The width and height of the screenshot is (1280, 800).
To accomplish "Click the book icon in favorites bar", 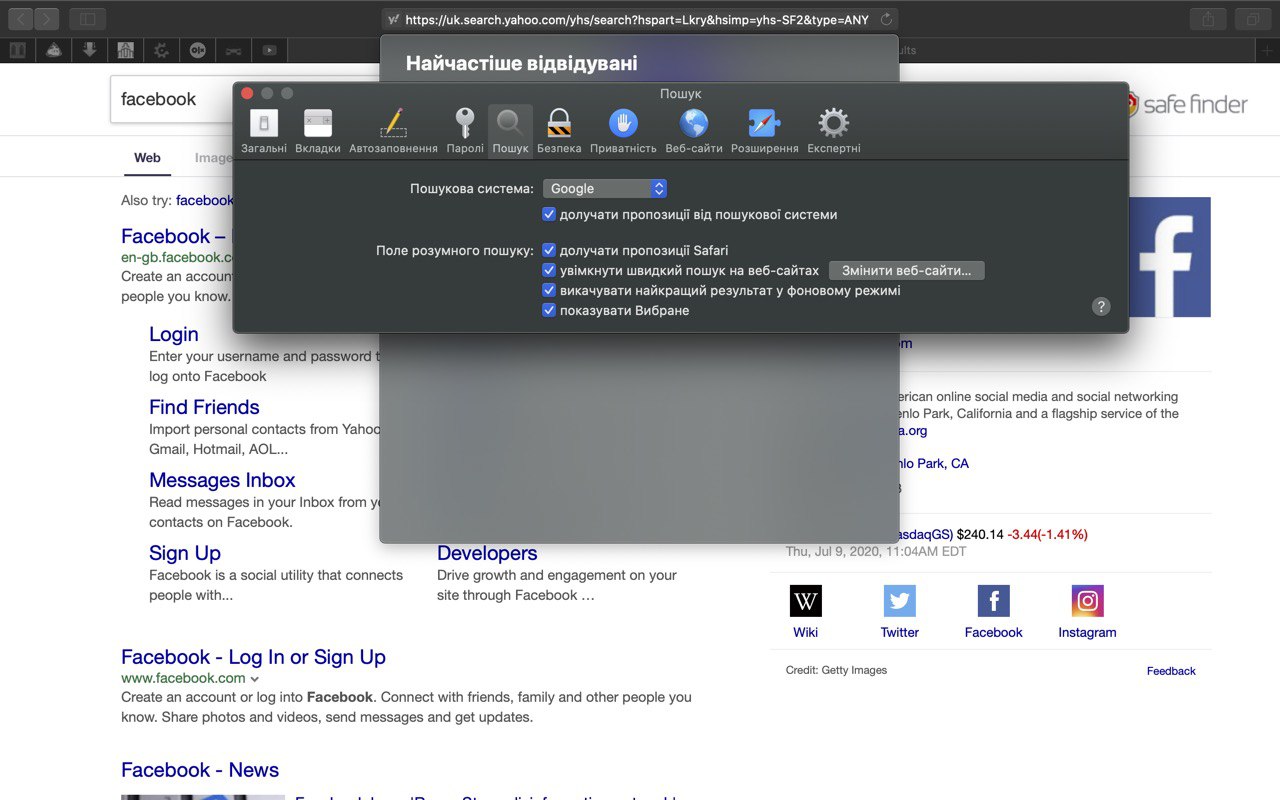I will (17, 50).
